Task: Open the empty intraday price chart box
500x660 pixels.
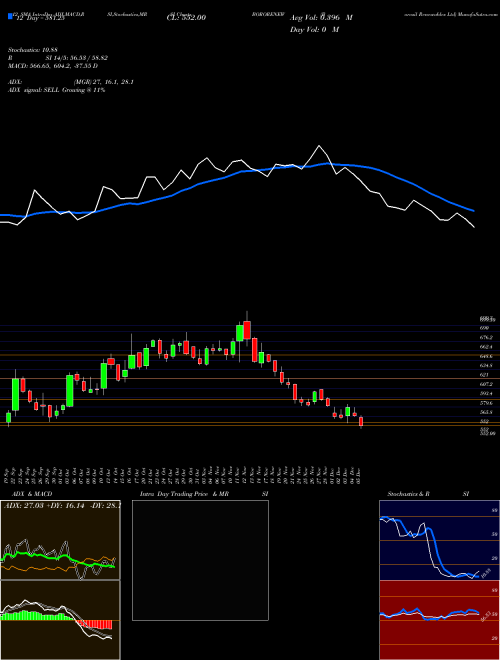Action: click(x=200, y=560)
